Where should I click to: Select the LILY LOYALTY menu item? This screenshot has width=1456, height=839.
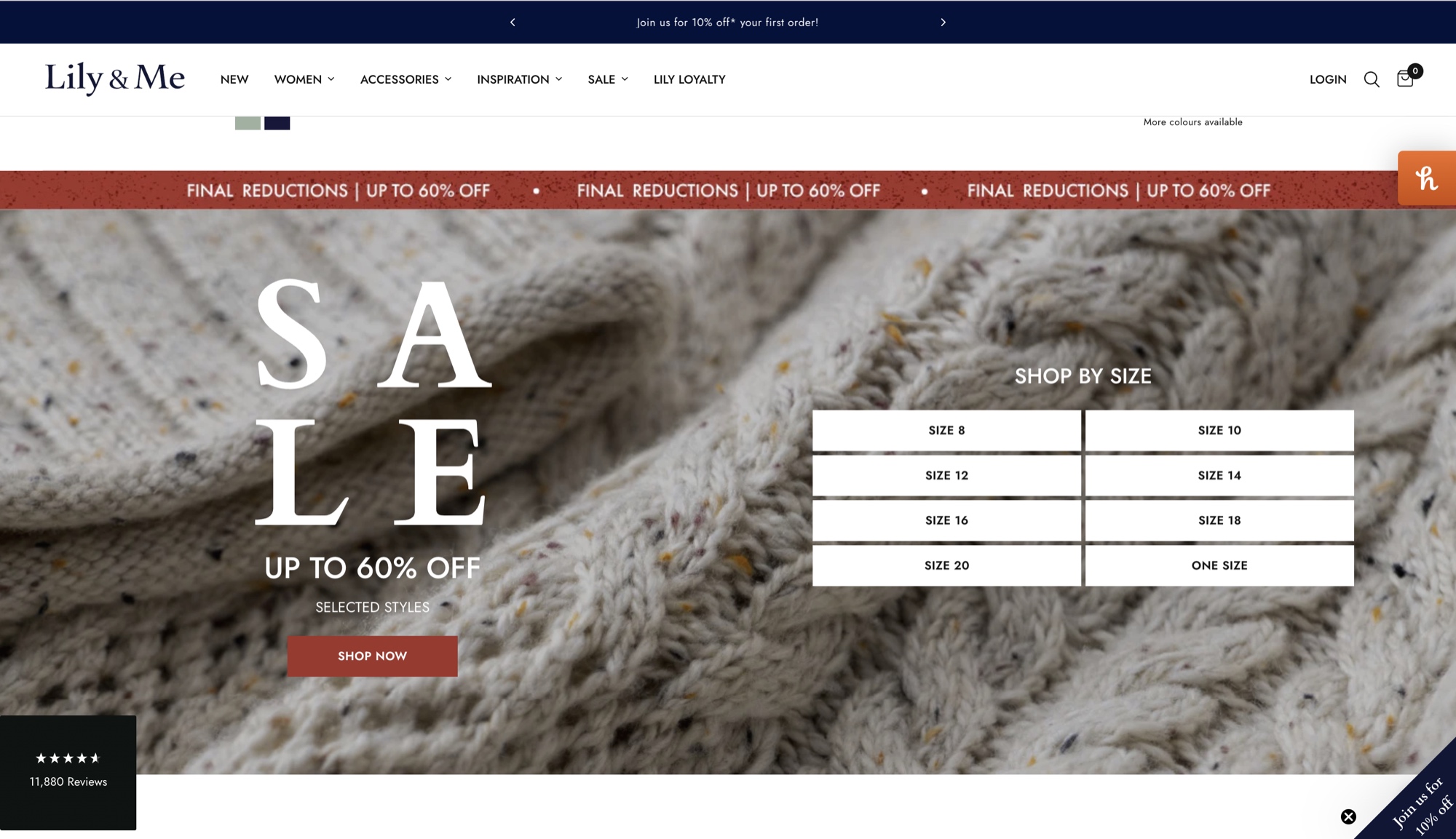[x=689, y=79]
